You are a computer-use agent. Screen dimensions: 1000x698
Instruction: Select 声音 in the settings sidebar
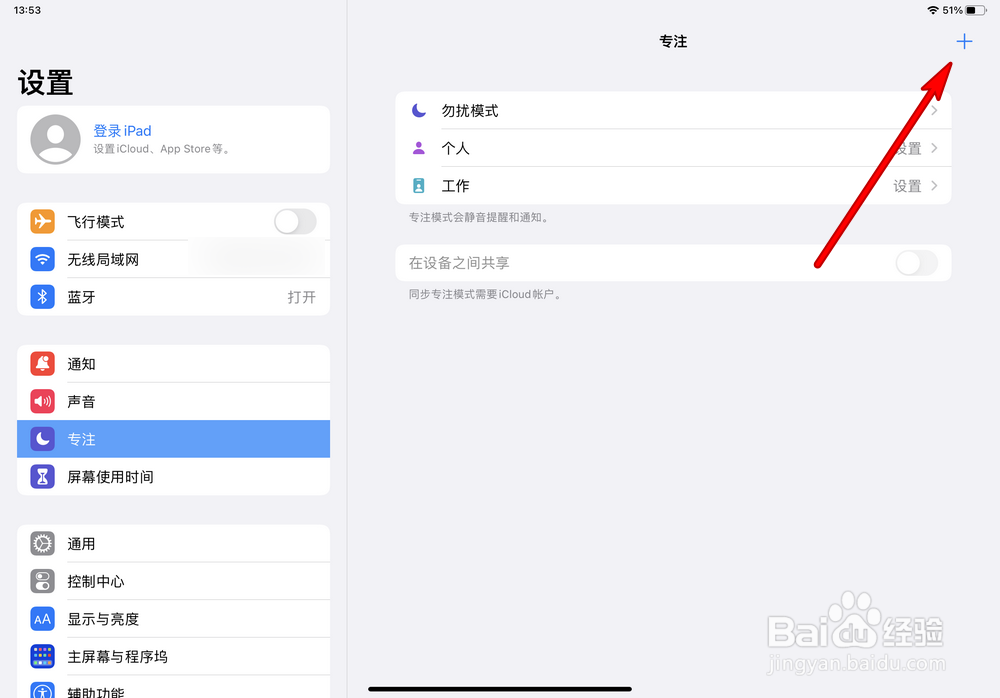pos(173,401)
